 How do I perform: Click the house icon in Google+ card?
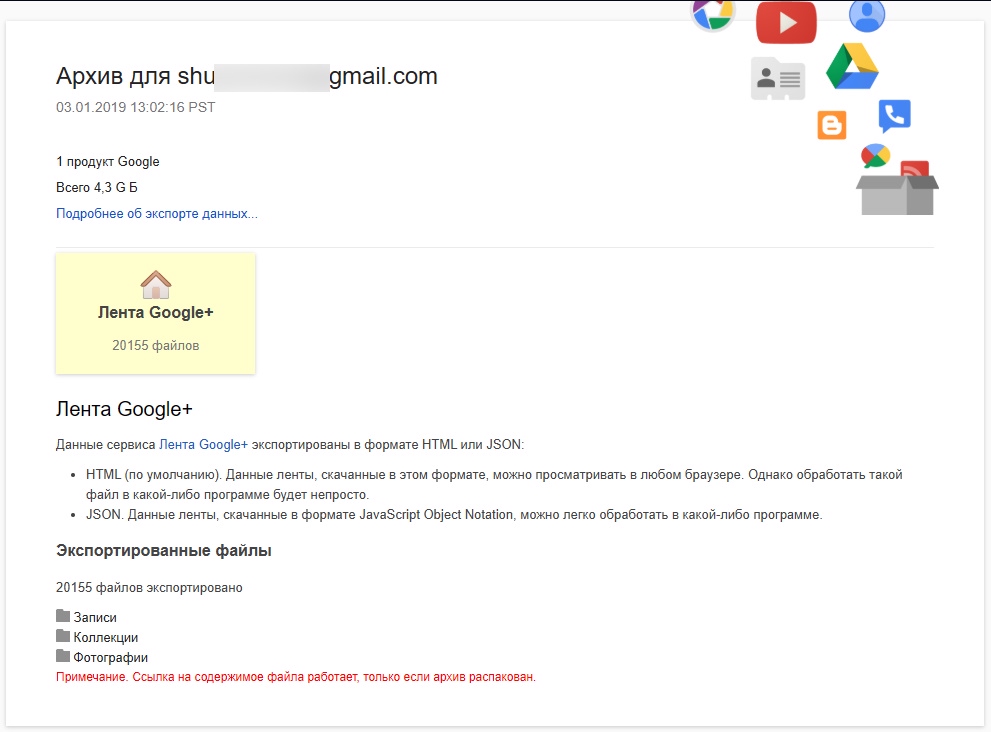(156, 285)
